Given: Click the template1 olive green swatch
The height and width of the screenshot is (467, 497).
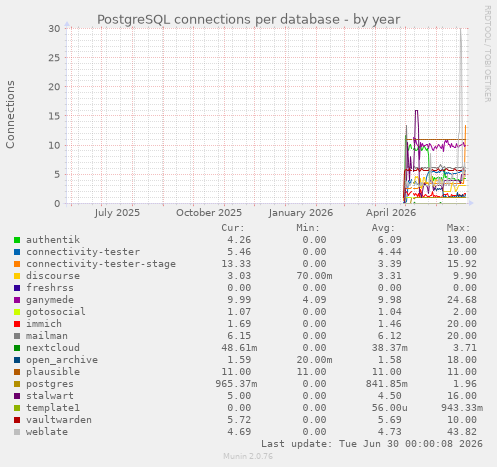Looking at the screenshot, I should 17,408.
